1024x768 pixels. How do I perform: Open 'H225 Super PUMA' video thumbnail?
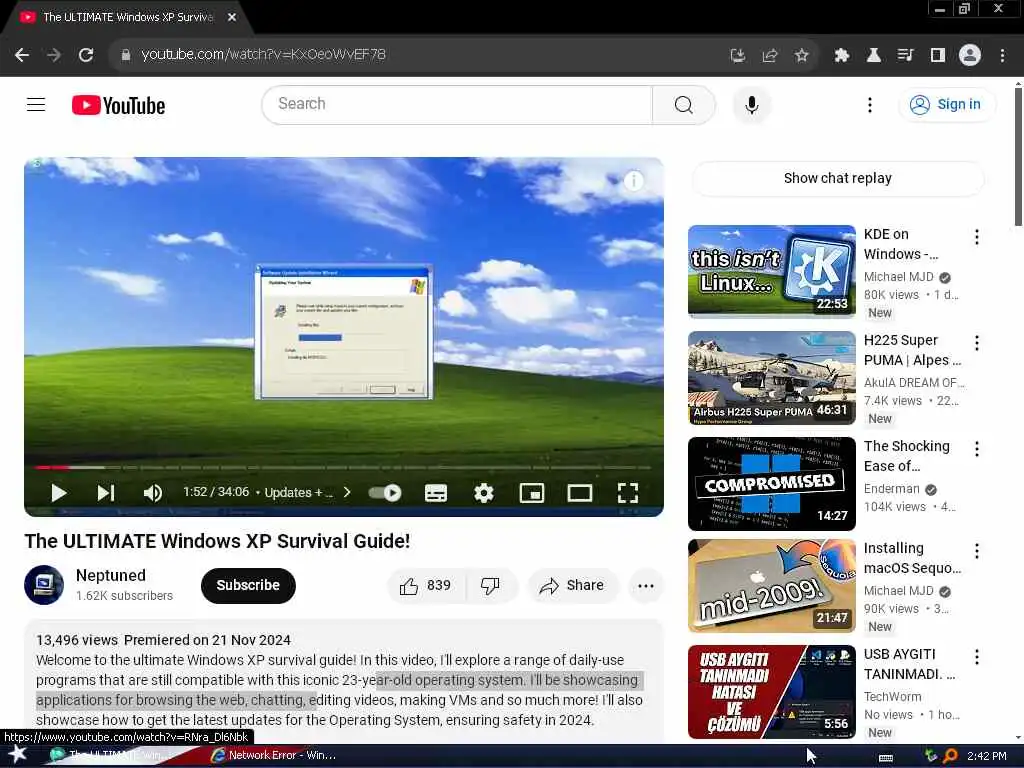coord(771,377)
